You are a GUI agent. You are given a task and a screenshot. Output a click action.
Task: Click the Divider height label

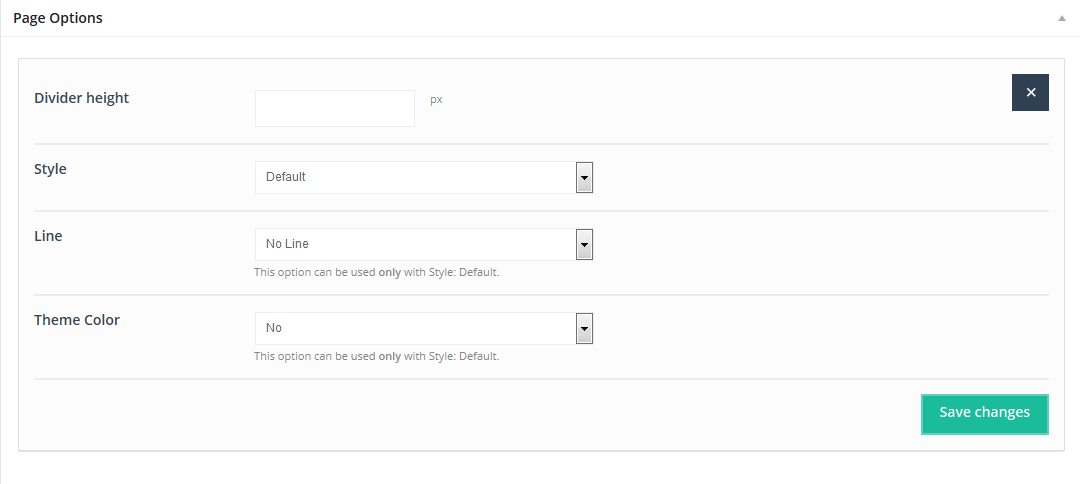[x=81, y=98]
